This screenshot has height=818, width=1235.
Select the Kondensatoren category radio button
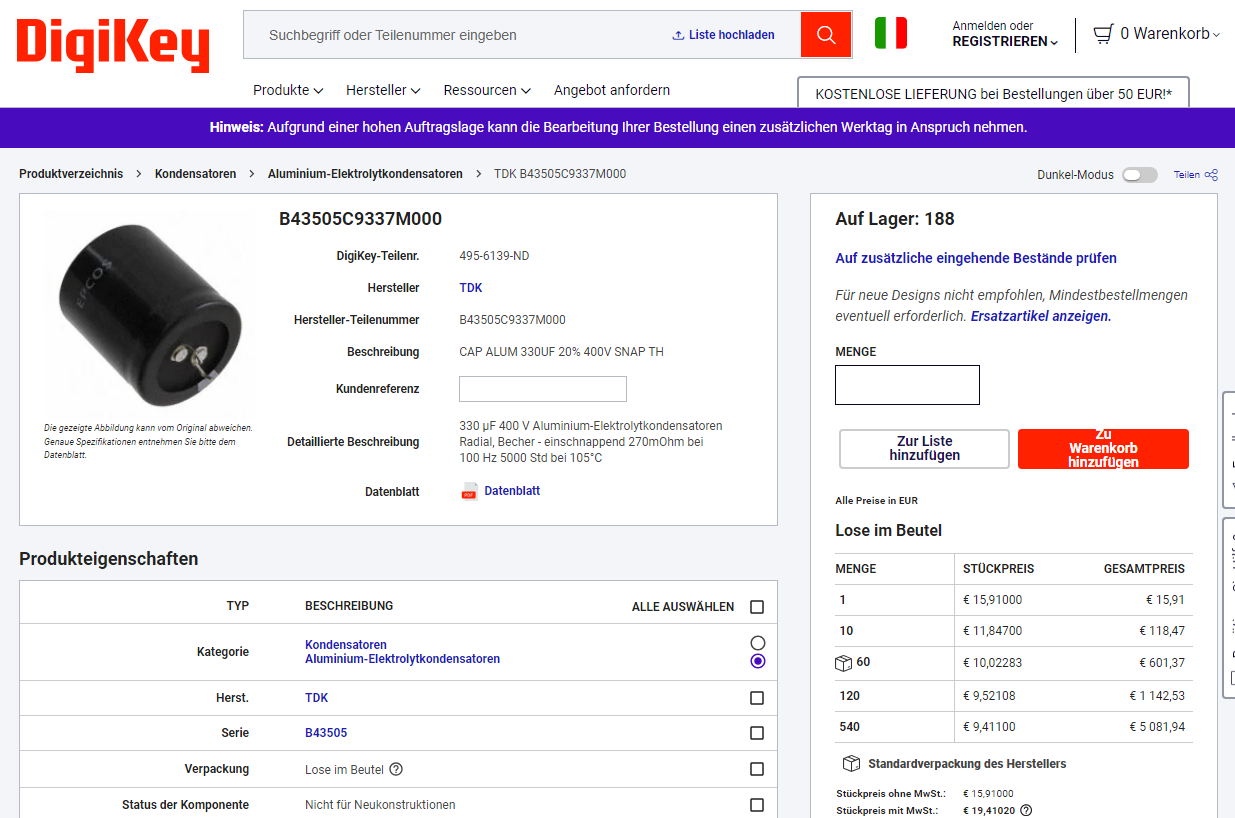pos(757,643)
